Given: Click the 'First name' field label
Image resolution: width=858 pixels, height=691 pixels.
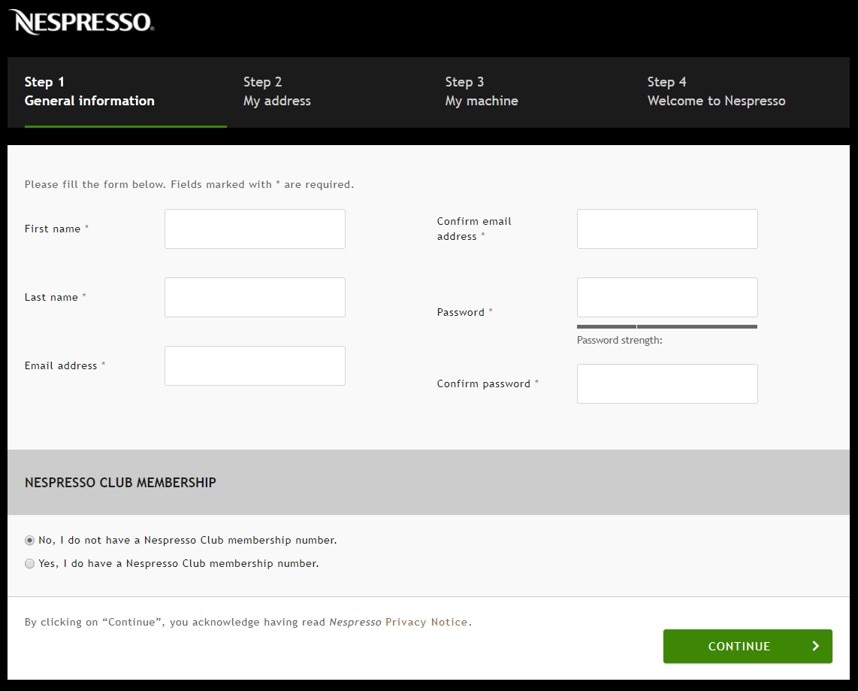Looking at the screenshot, I should click(x=53, y=229).
